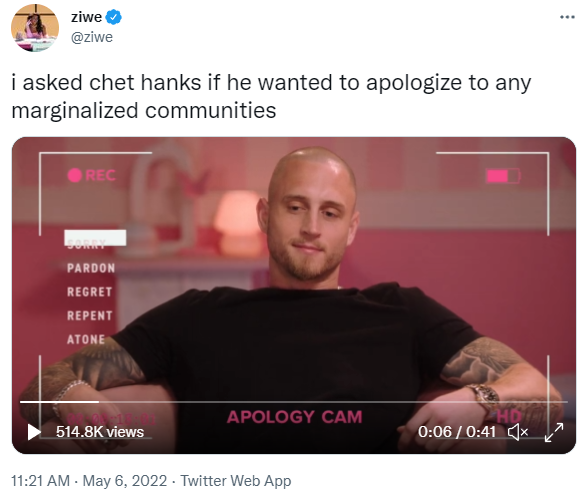Open the three-dot more options menu
This screenshot has height=501, width=588.
pyautogui.click(x=567, y=17)
